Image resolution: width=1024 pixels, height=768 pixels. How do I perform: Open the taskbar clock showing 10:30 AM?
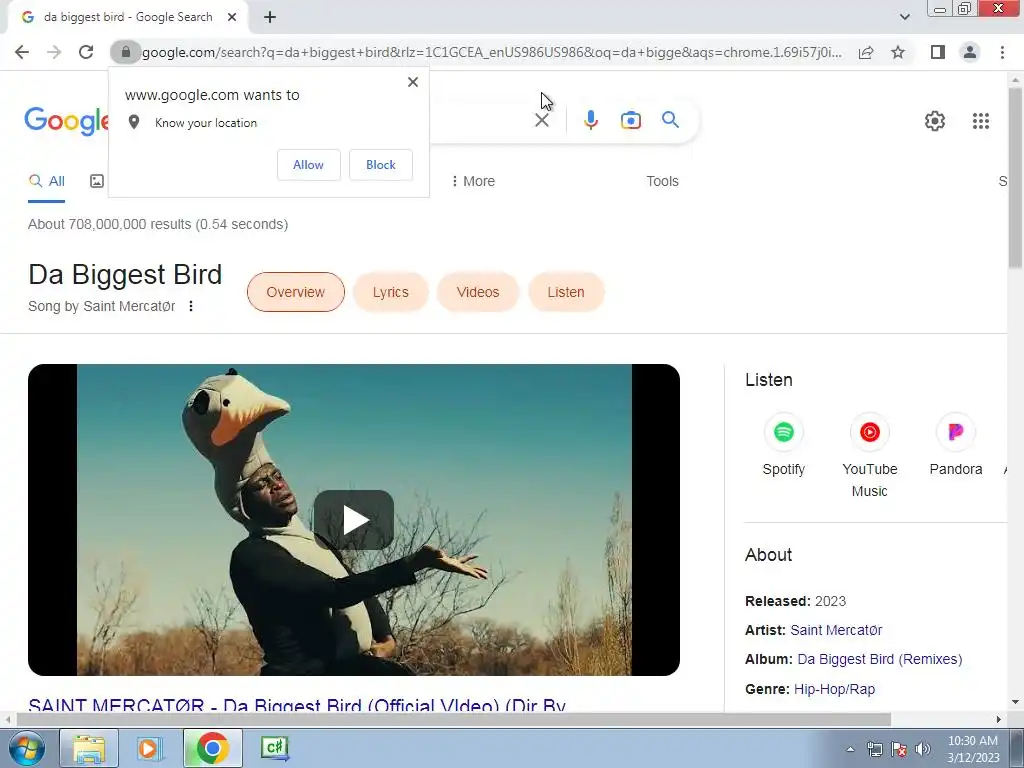pos(973,749)
